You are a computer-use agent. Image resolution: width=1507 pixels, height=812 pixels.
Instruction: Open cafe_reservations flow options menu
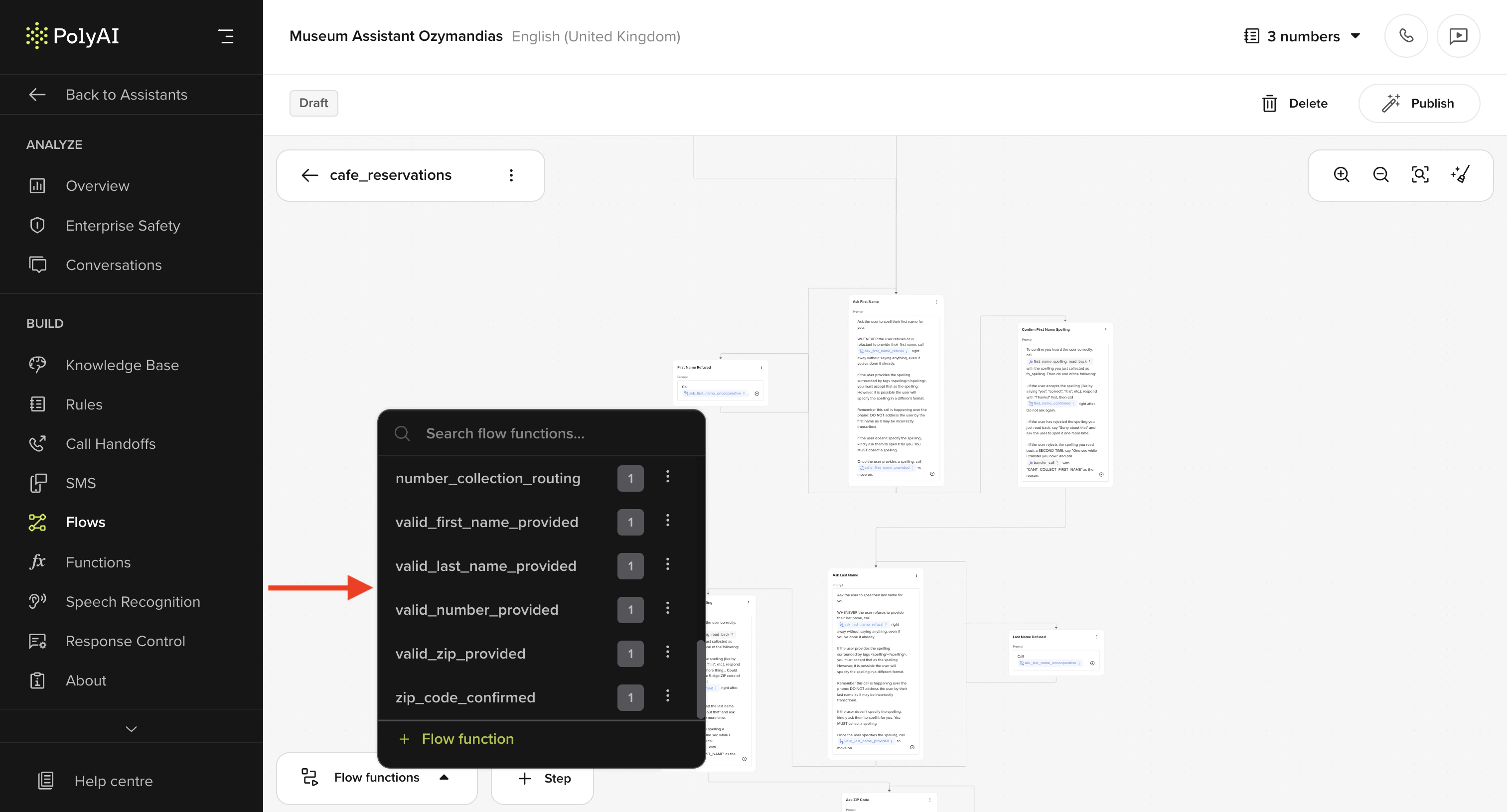click(511, 175)
